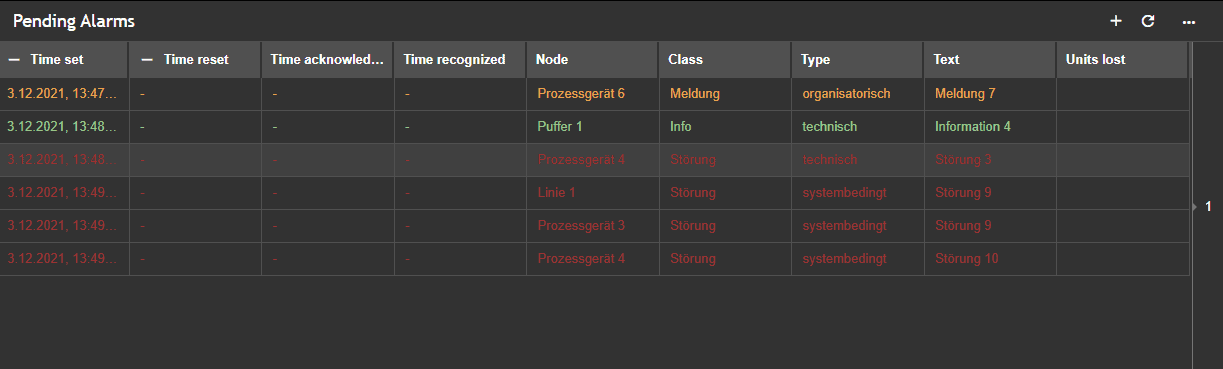
Task: Click the minus icon beside Time reset
Action: point(147,60)
